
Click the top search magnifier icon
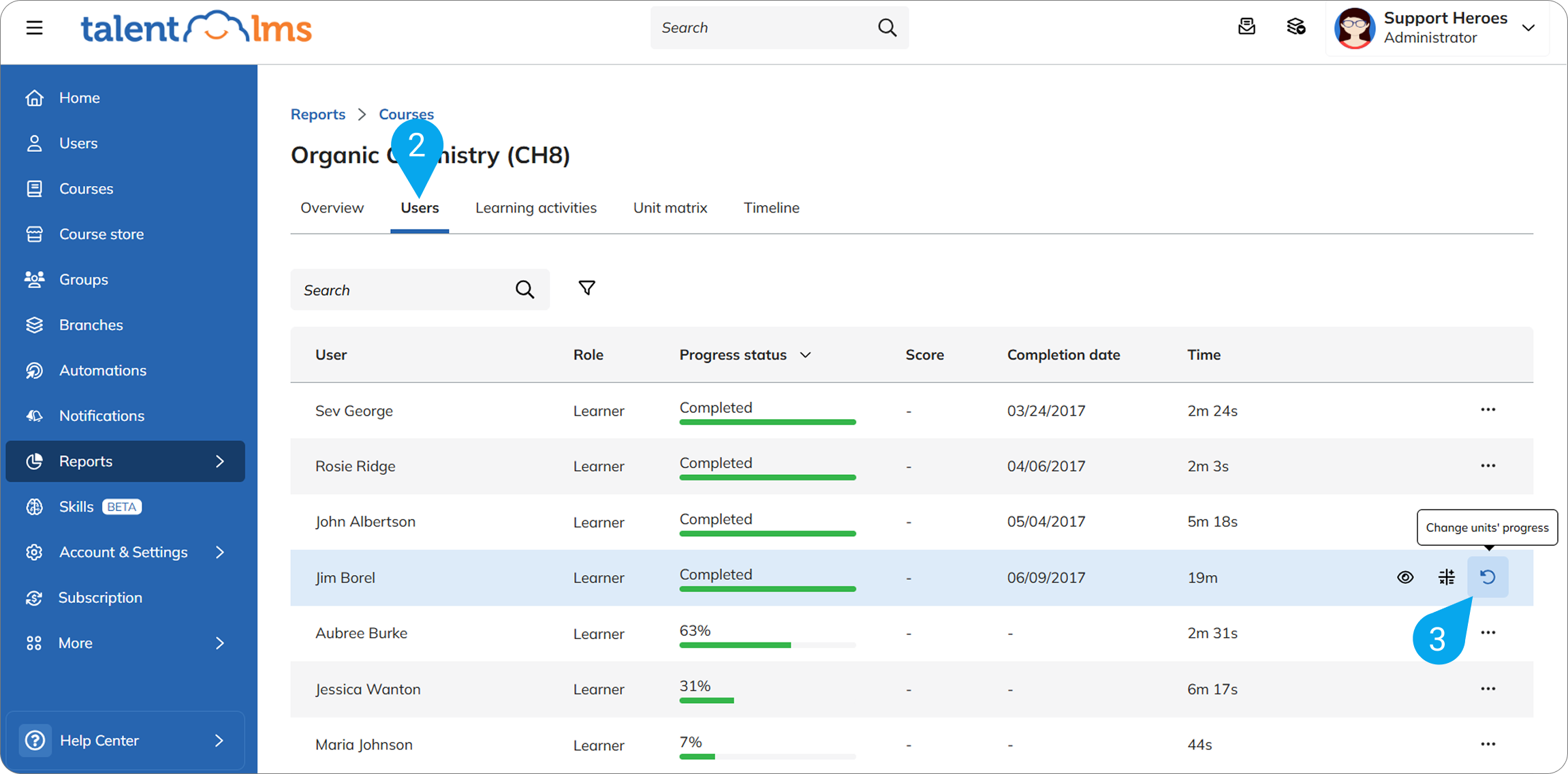887,28
